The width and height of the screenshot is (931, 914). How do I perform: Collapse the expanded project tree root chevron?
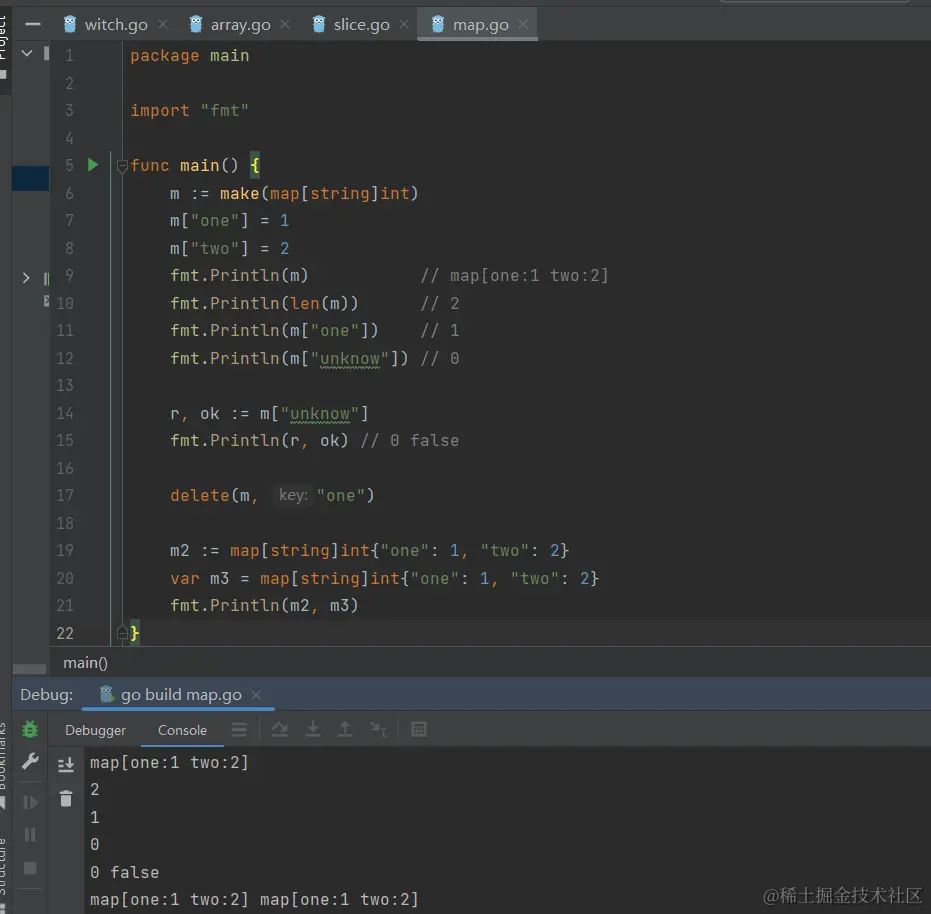27,53
